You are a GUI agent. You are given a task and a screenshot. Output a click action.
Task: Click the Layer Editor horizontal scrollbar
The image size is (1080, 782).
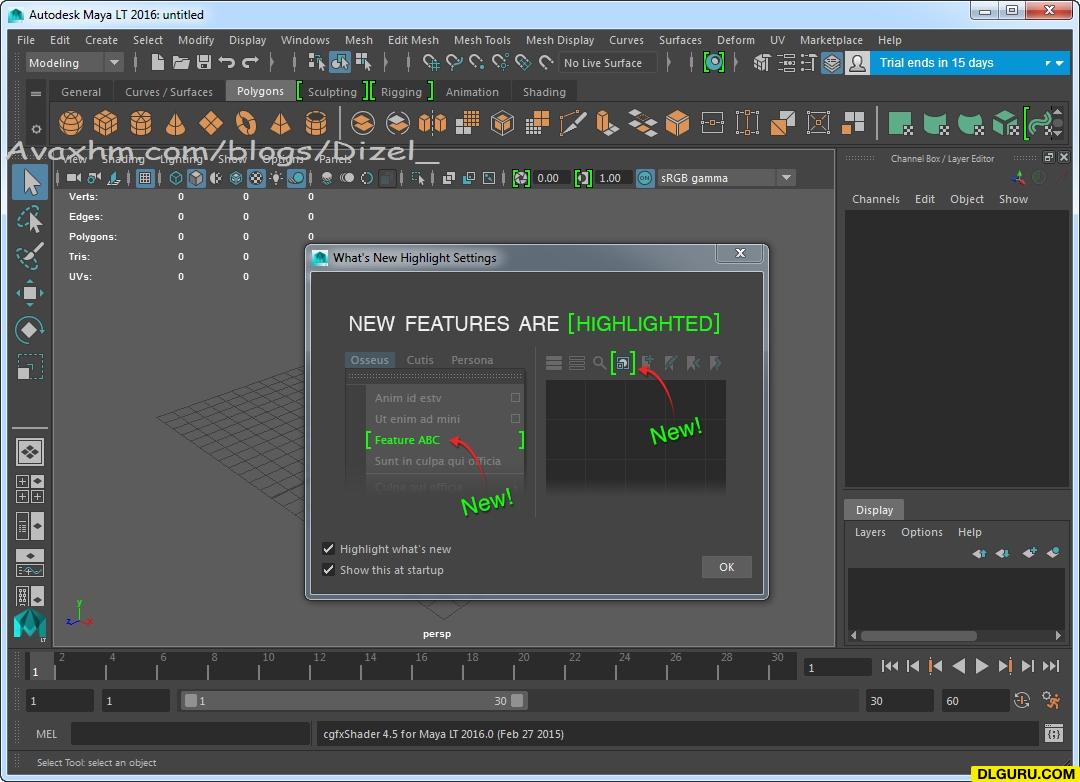click(919, 635)
